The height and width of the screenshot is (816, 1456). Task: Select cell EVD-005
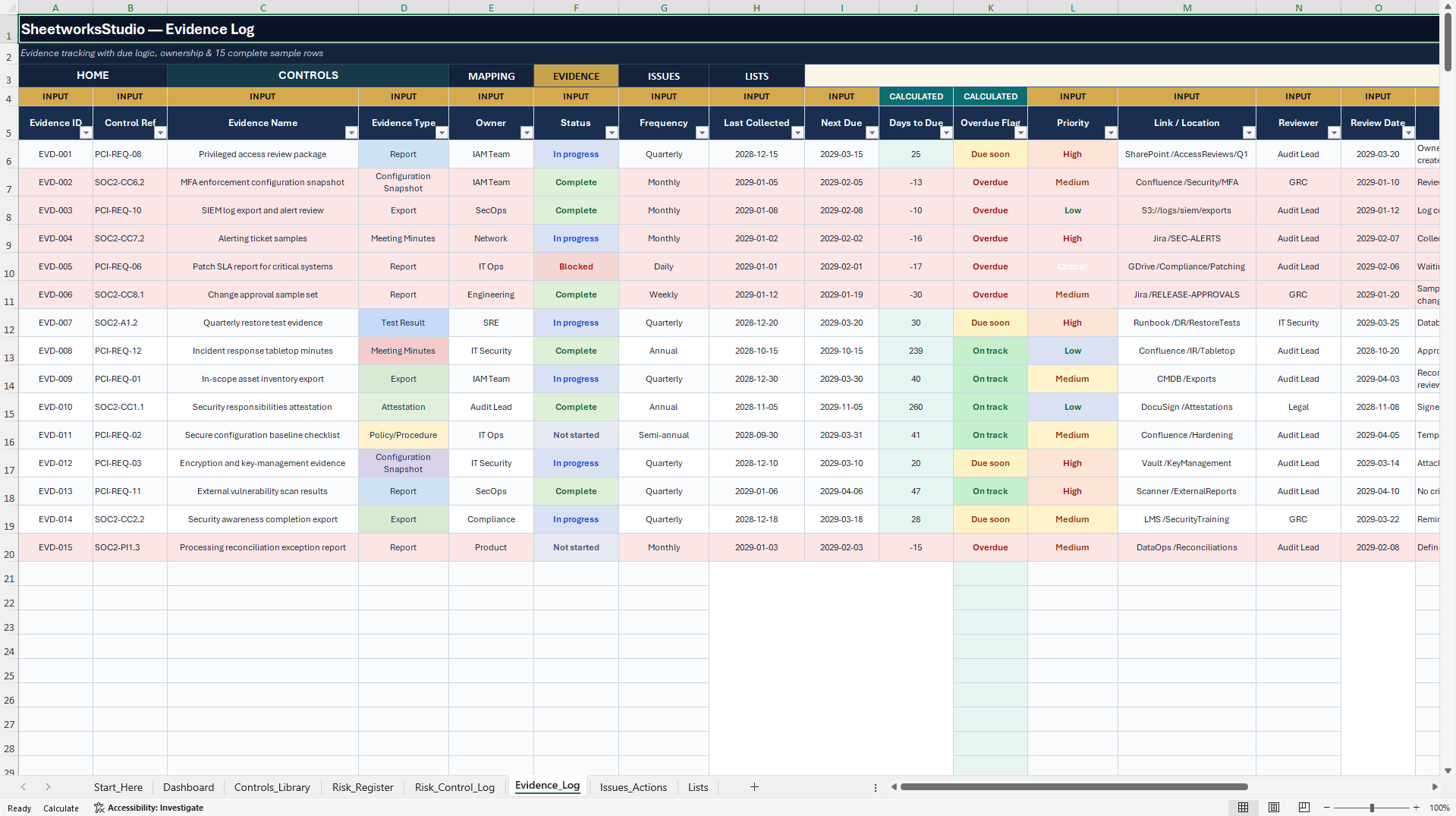55,266
